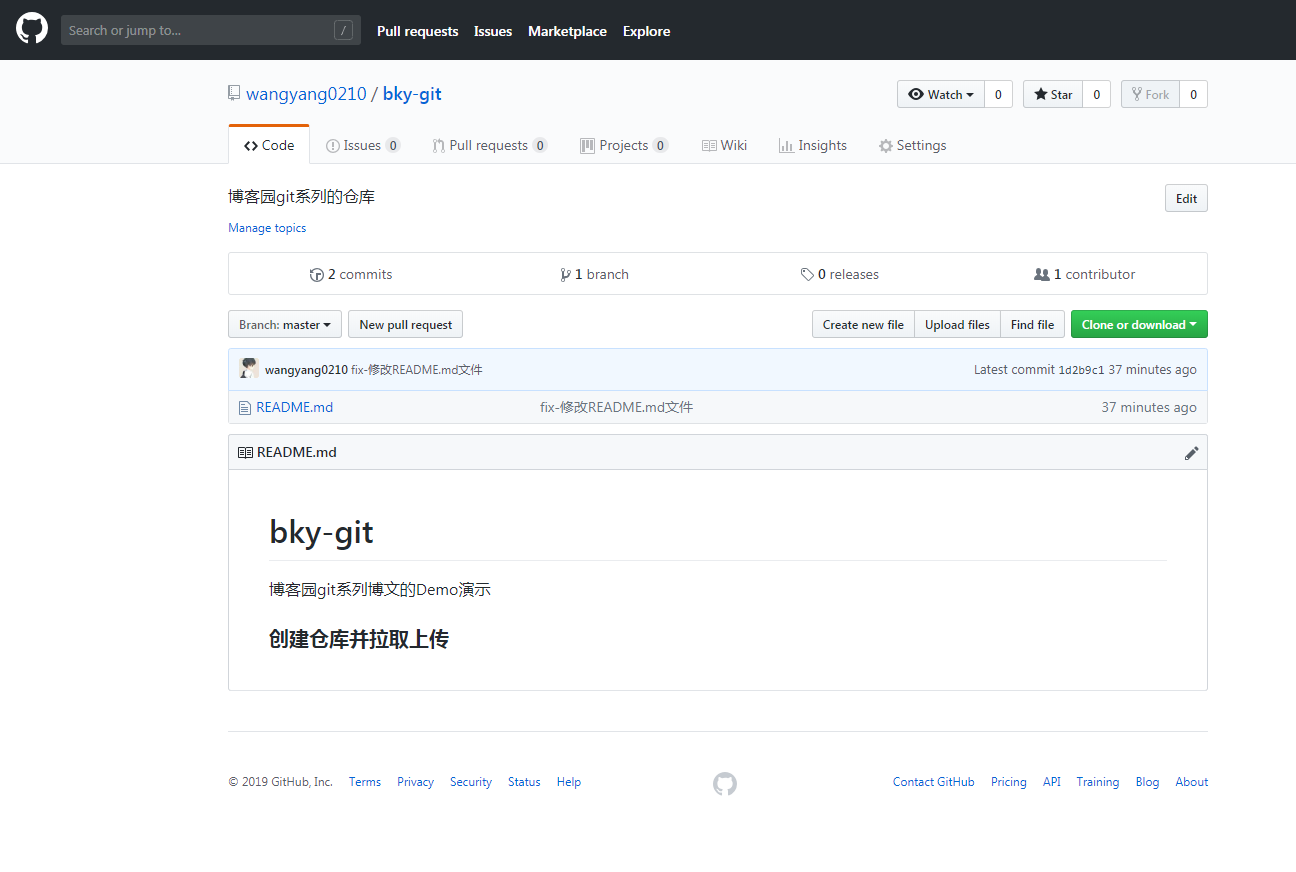Open the Help footer link
The height and width of the screenshot is (872, 1296).
click(569, 782)
